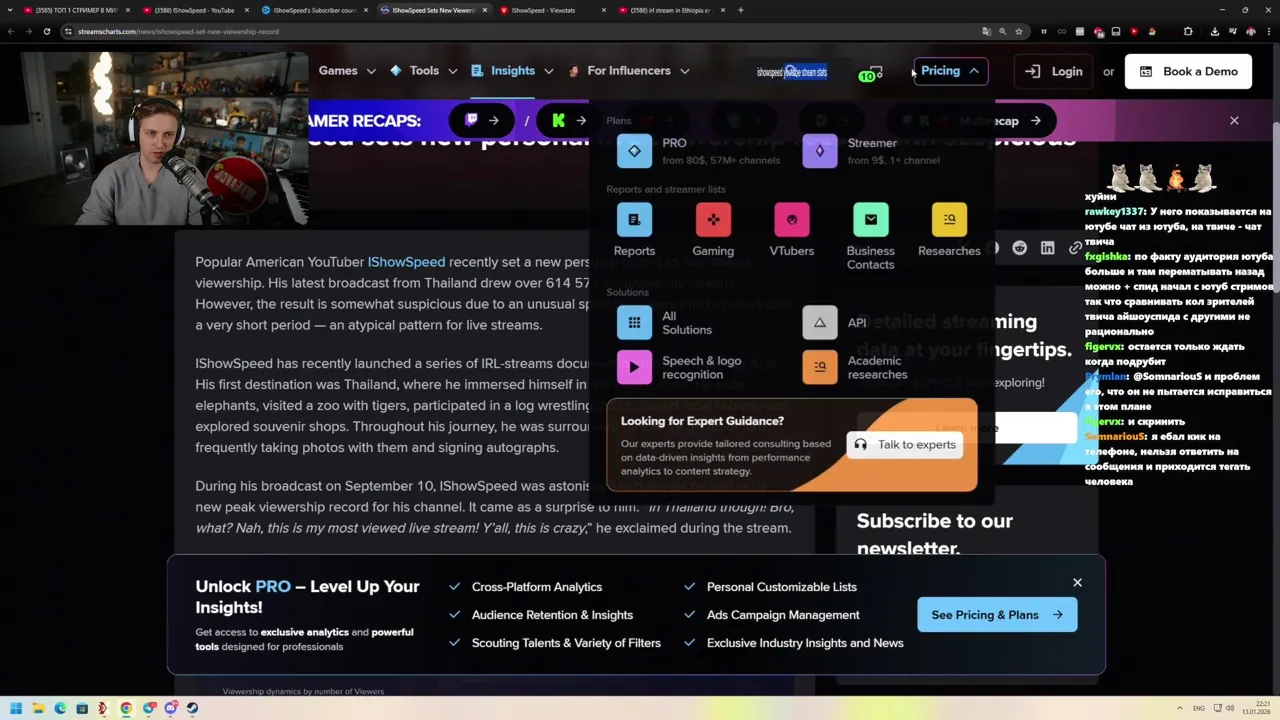Click the ENG language indicator

pyautogui.click(x=1199, y=708)
